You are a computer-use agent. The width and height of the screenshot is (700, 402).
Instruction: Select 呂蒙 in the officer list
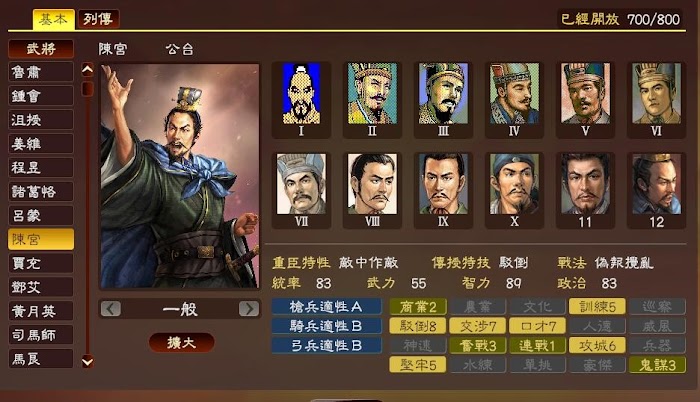coord(41,215)
